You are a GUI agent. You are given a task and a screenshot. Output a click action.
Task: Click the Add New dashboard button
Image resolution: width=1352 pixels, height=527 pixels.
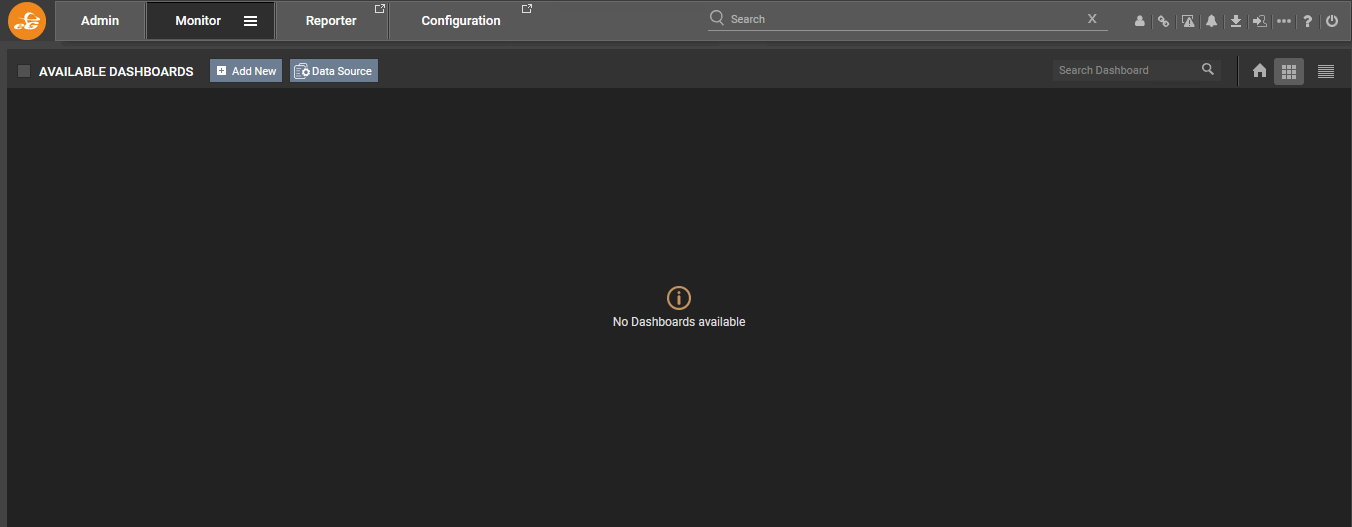(246, 71)
